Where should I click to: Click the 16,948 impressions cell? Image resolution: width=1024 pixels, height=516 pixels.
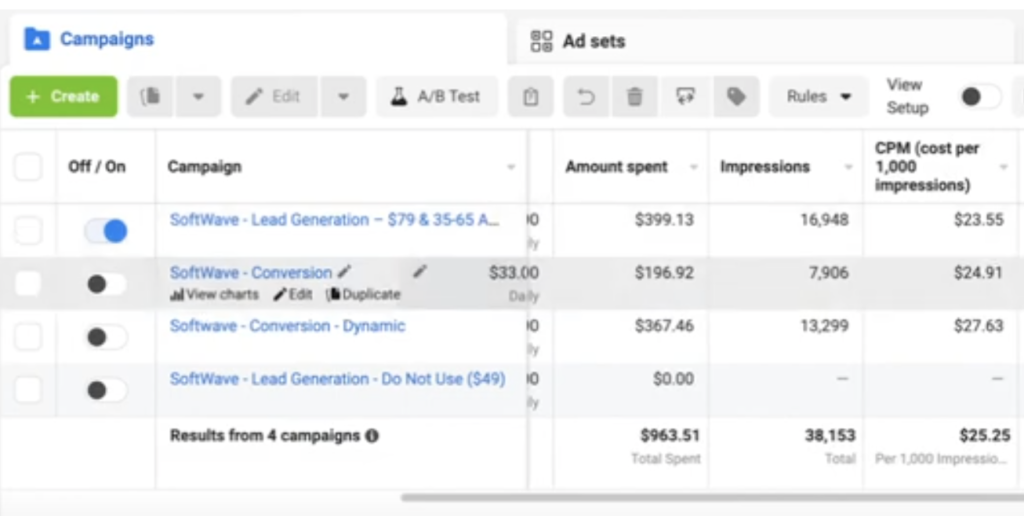pyautogui.click(x=825, y=220)
